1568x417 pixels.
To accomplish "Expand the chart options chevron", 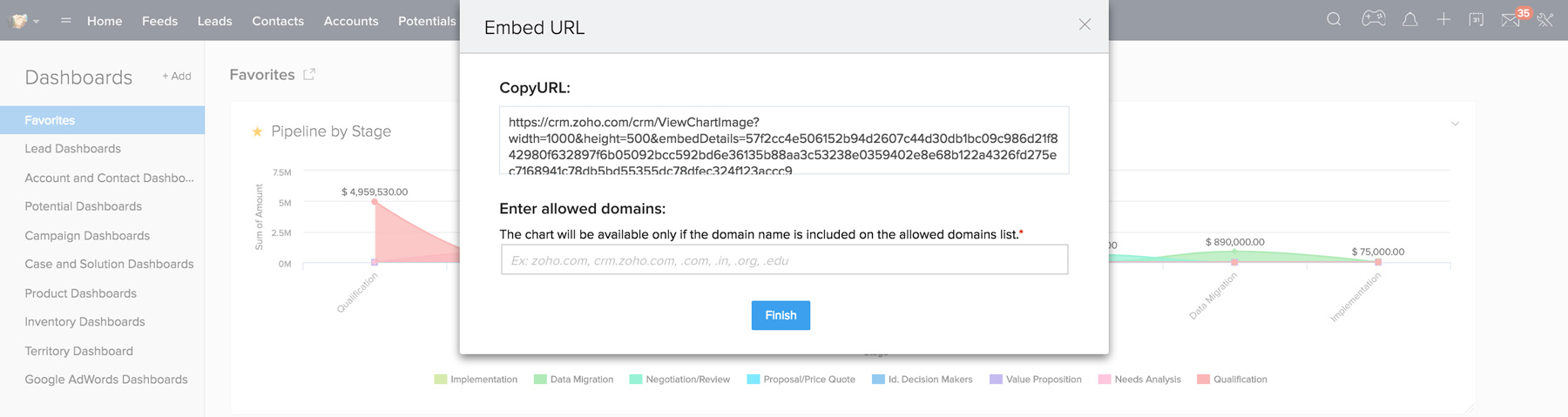I will pyautogui.click(x=1455, y=124).
